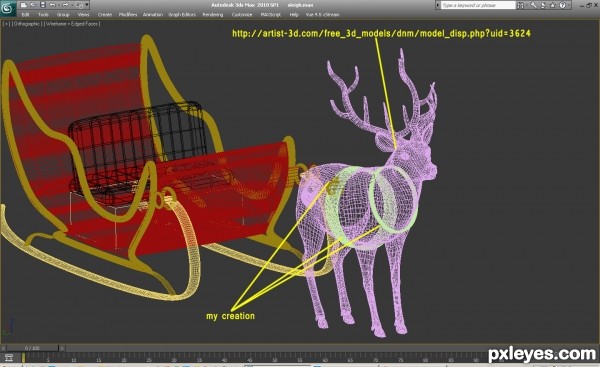
Task: Expand the Help icon dropdown arrow
Action: [x=569, y=5]
